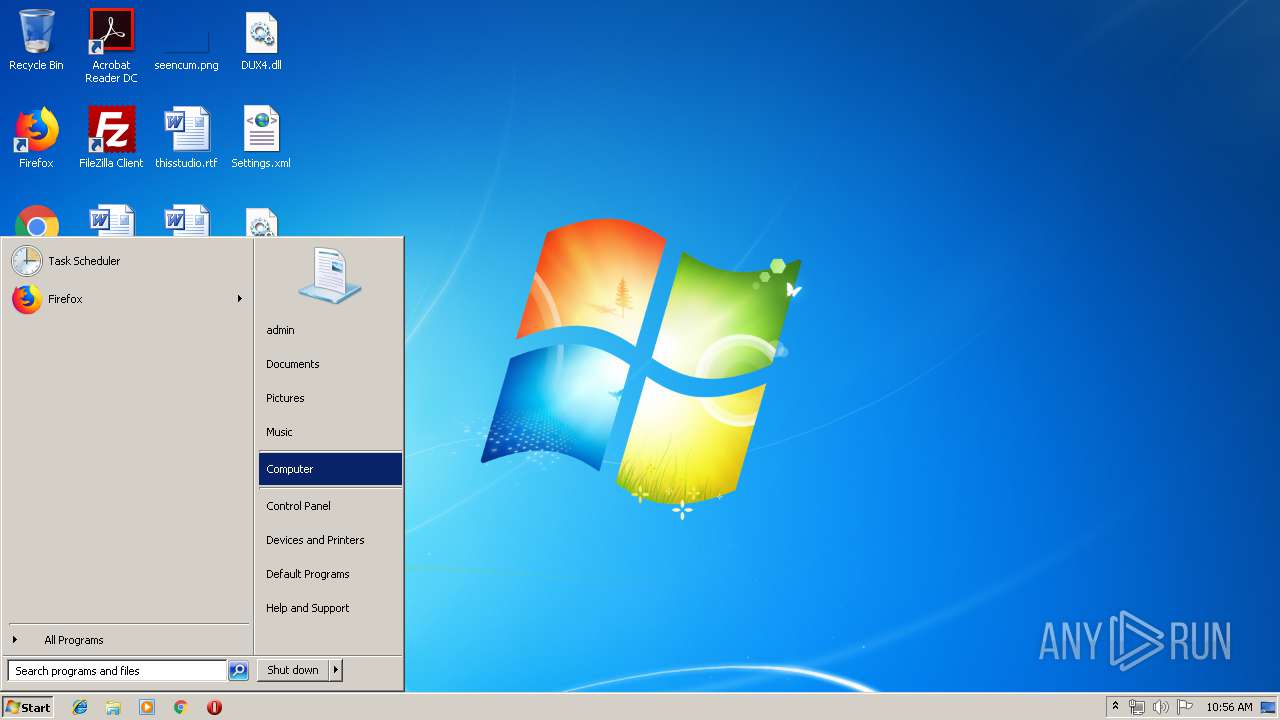Select Settings.xml file on desktop
Screen dimensions: 1280x720
point(261,138)
